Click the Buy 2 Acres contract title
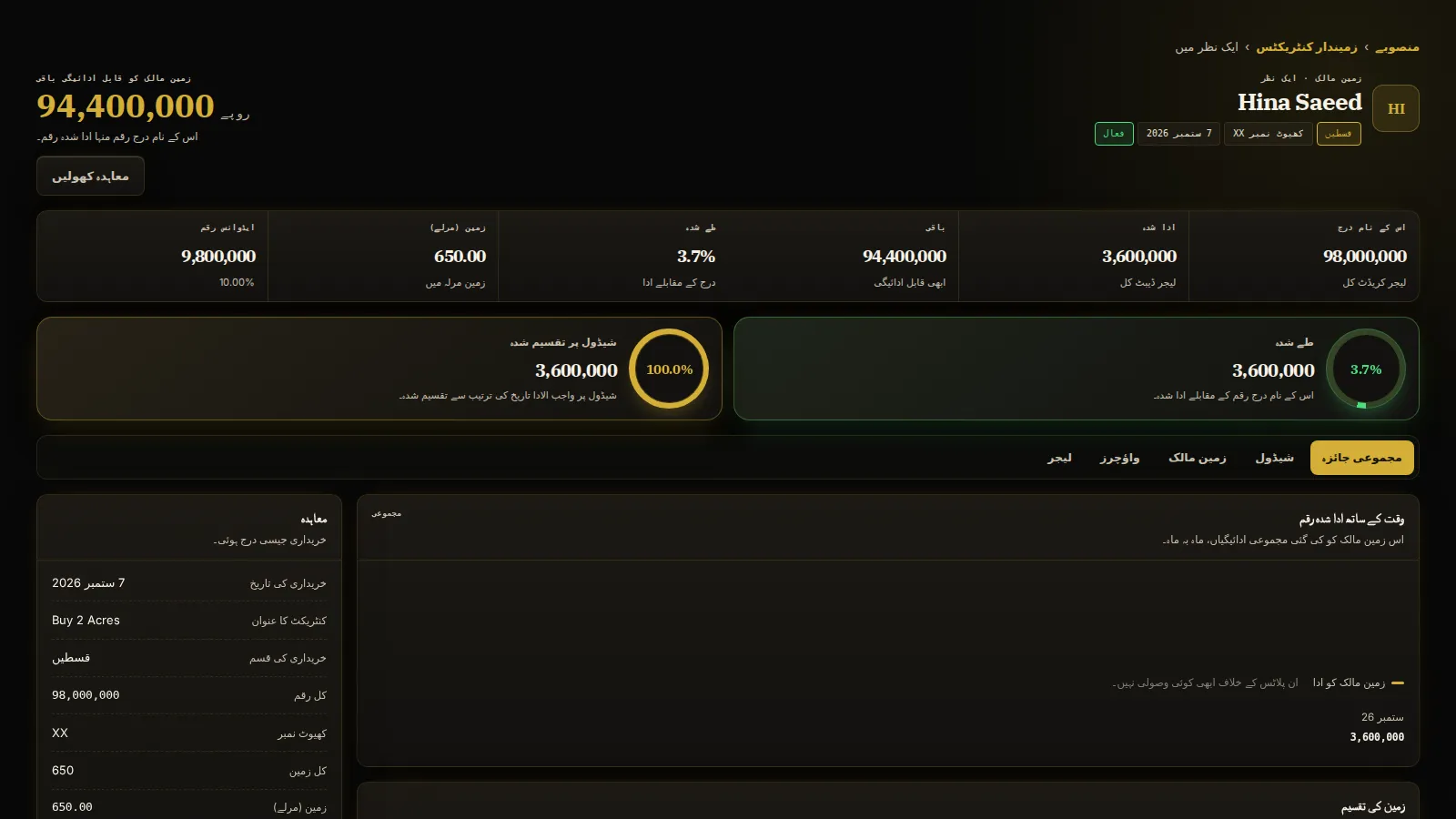This screenshot has height=819, width=1456. [86, 621]
